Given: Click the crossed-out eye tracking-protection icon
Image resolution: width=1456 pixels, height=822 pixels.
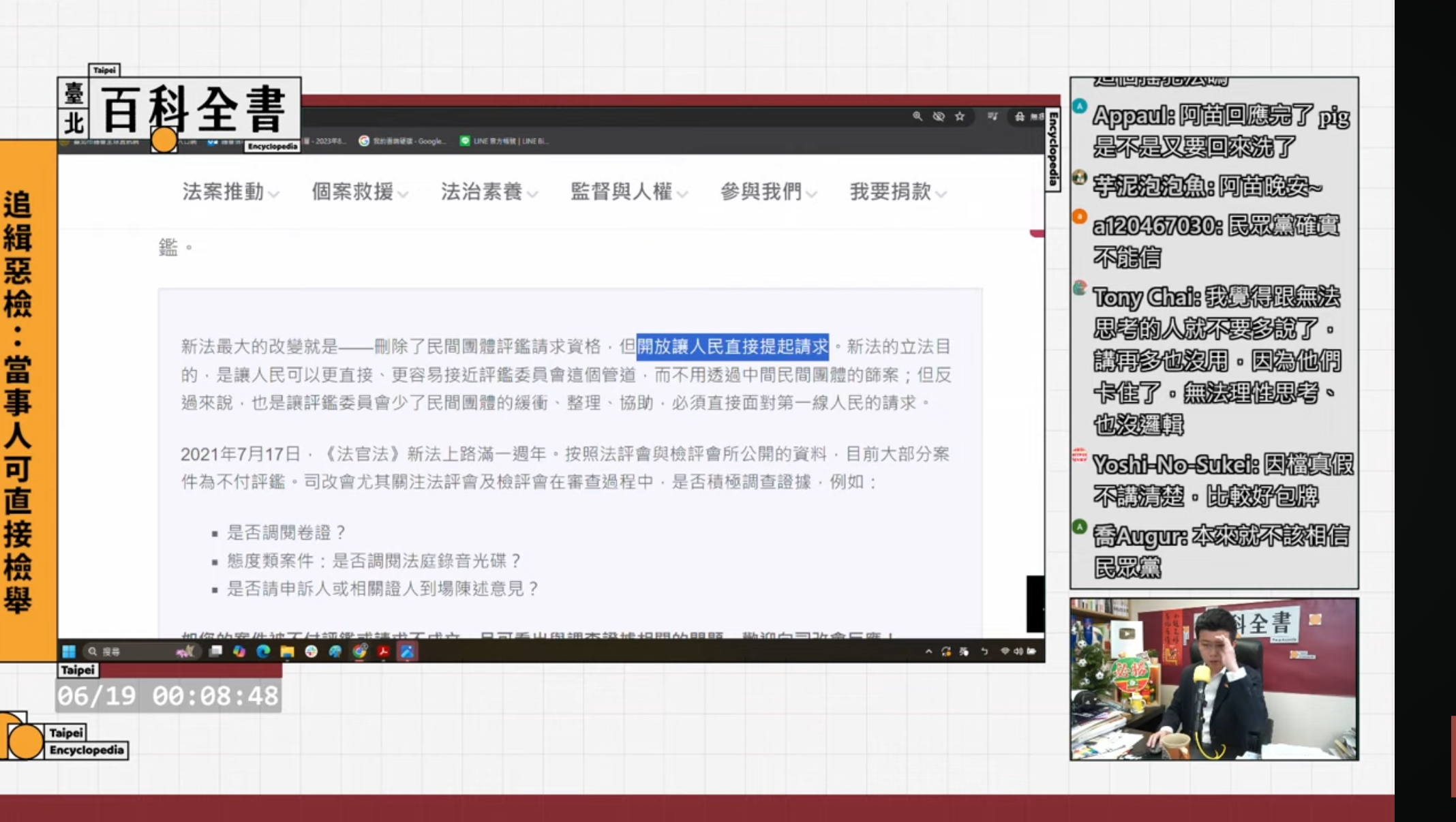Looking at the screenshot, I should (939, 117).
